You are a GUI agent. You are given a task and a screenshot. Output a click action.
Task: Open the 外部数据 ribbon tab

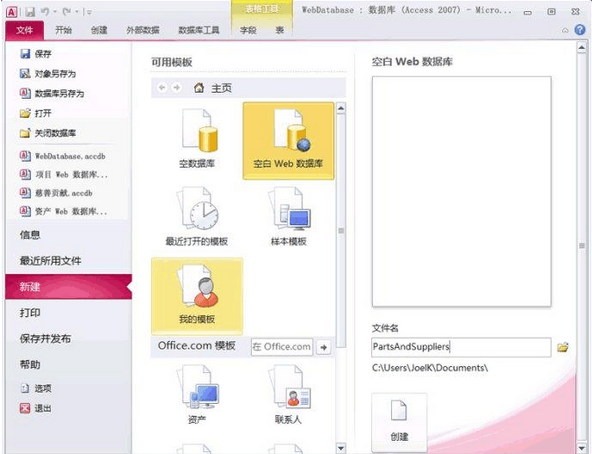click(x=143, y=30)
